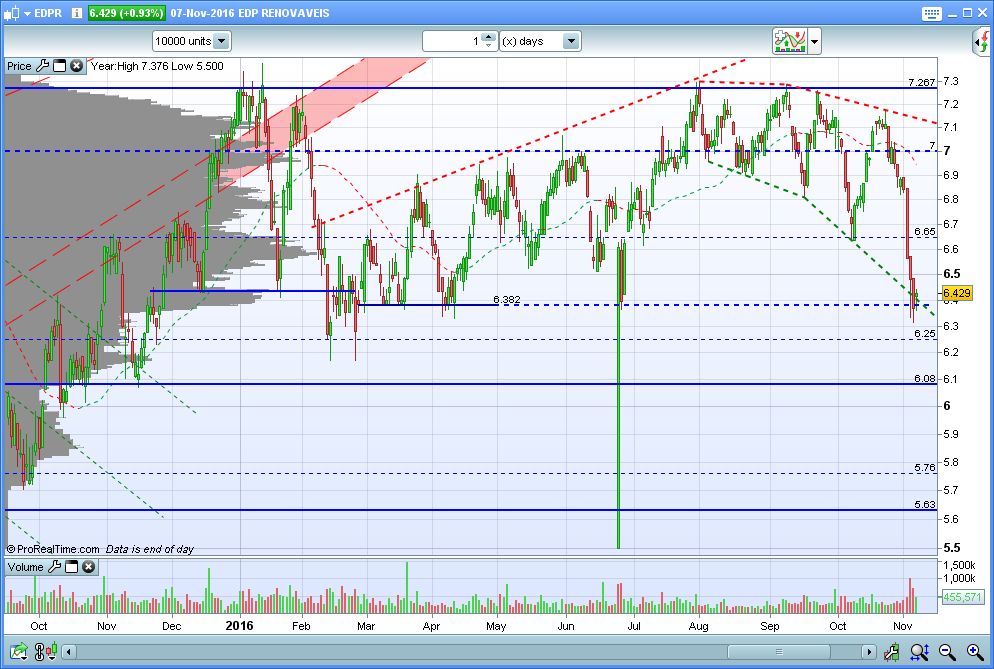The image size is (994, 669).
Task: Click the EDPR ticker dropdown arrow
Action: coord(27,14)
